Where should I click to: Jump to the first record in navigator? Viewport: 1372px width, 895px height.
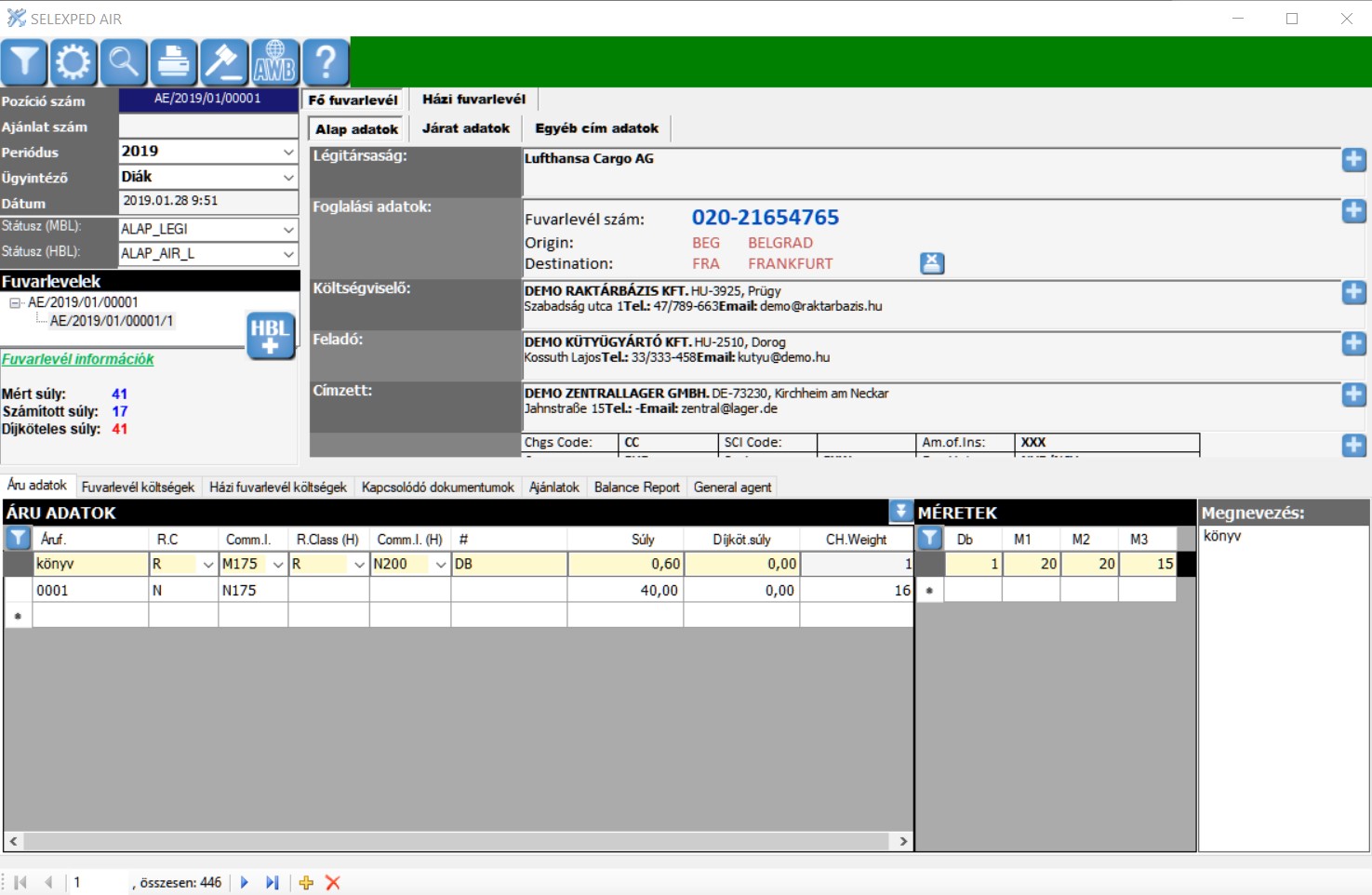tap(20, 882)
